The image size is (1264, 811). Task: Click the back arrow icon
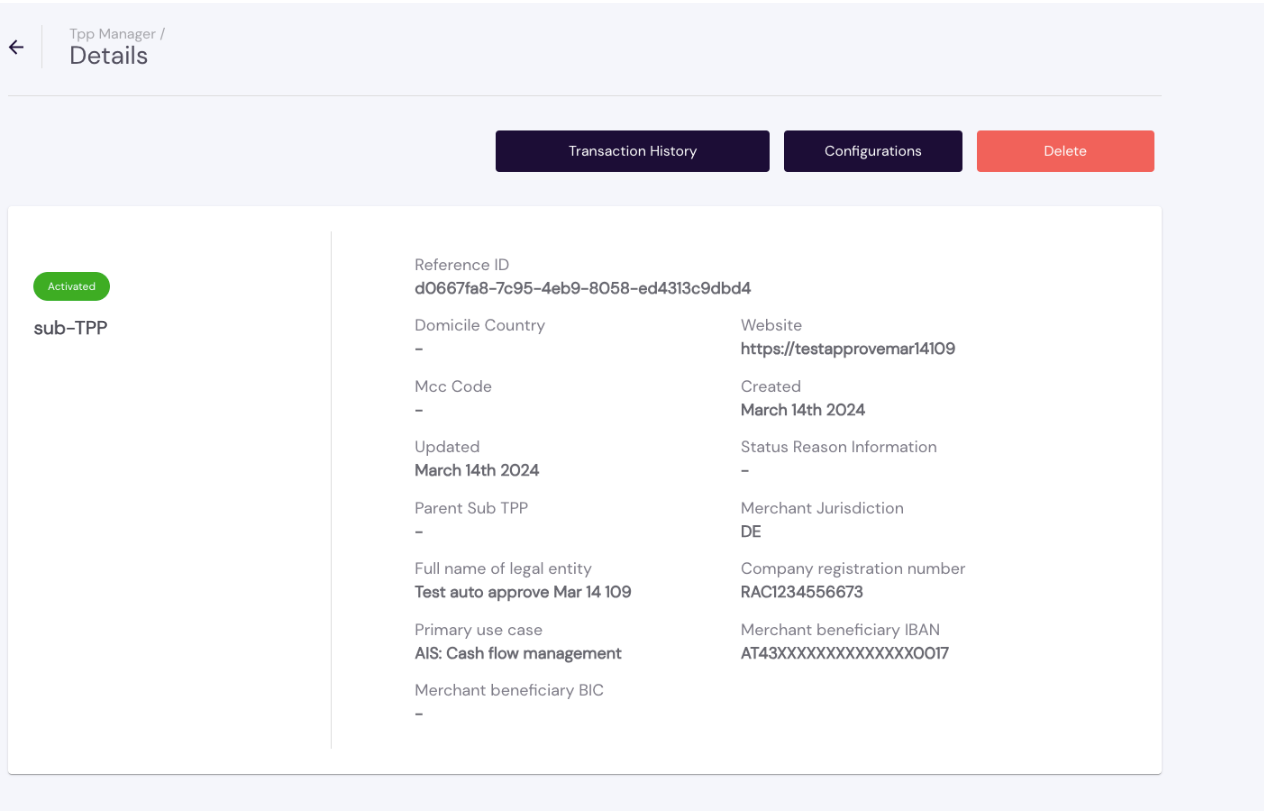coord(16,47)
